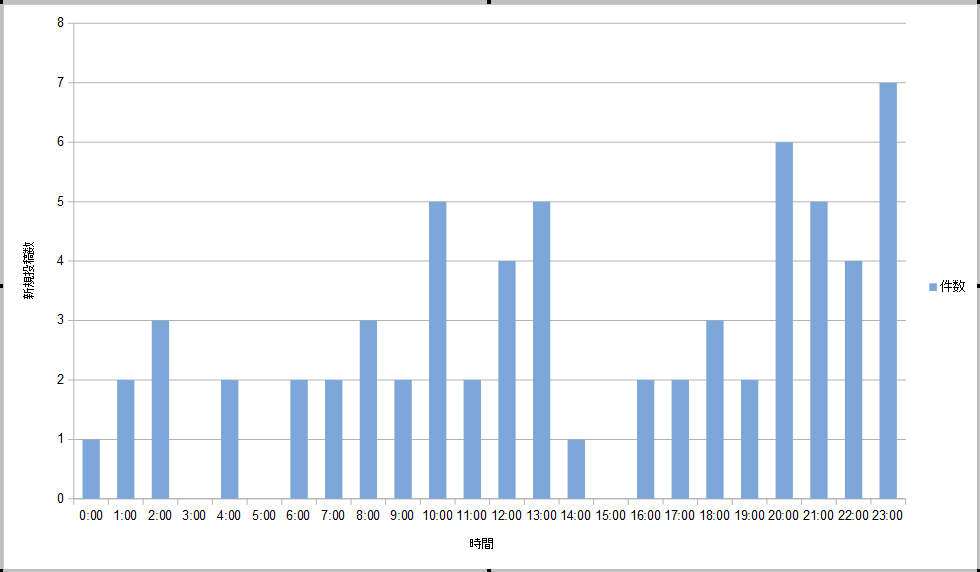Screen dimensions: 980x572
Task: Select the value 8 on the vertical axis
Action: pyautogui.click(x=60, y=23)
